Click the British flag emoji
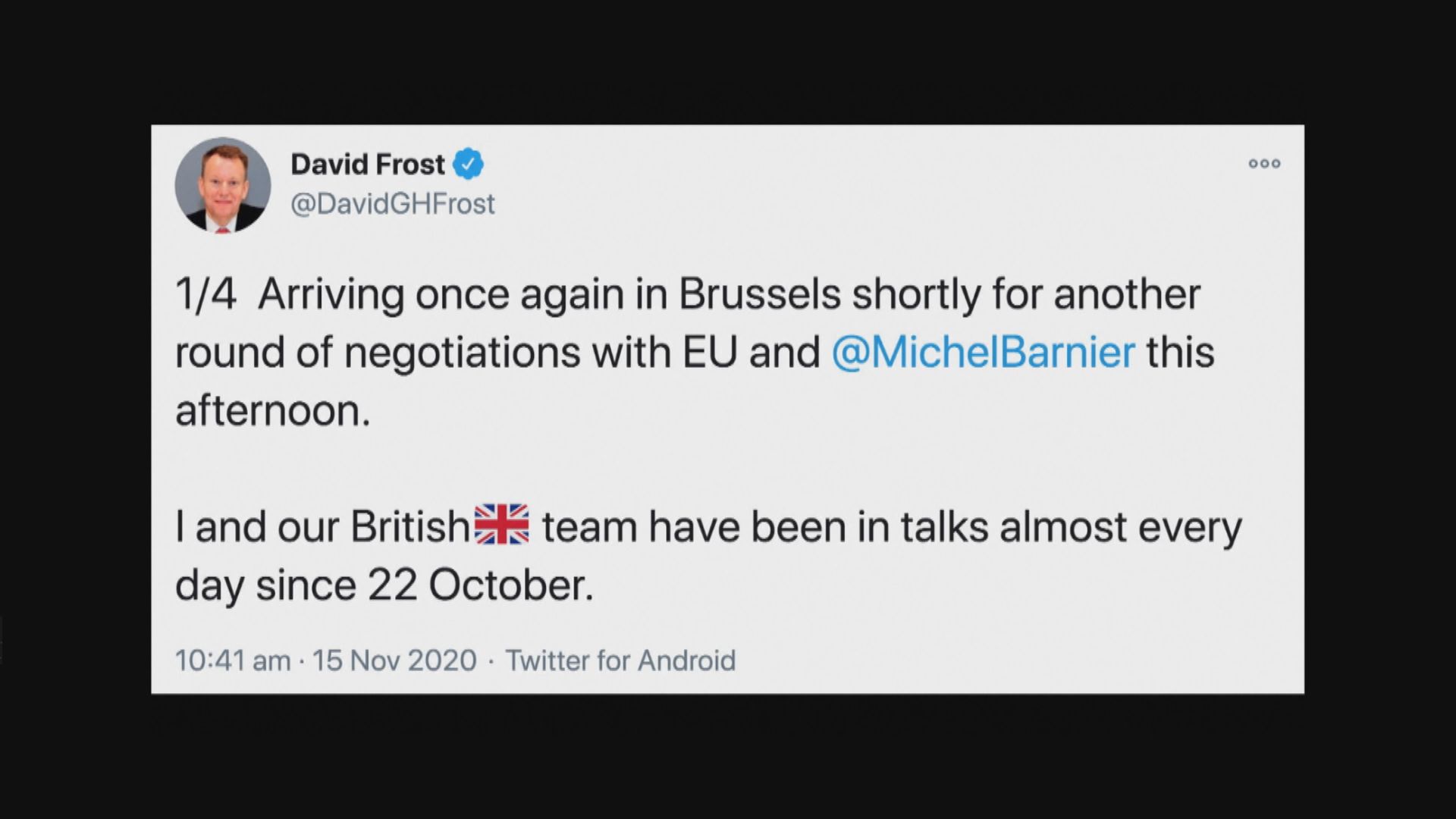 click(501, 525)
